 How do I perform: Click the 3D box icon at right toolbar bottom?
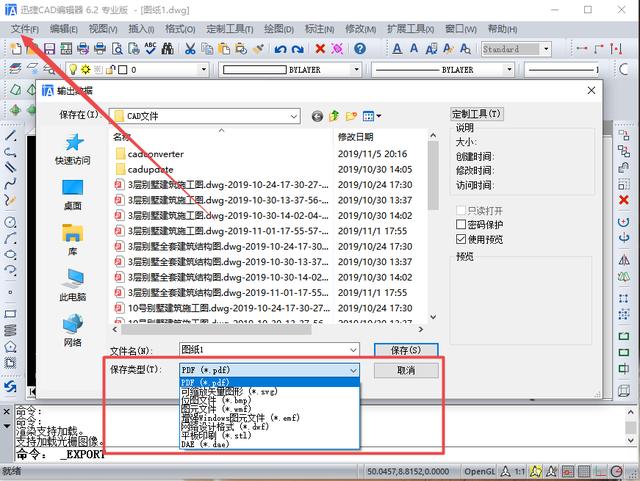point(624,391)
